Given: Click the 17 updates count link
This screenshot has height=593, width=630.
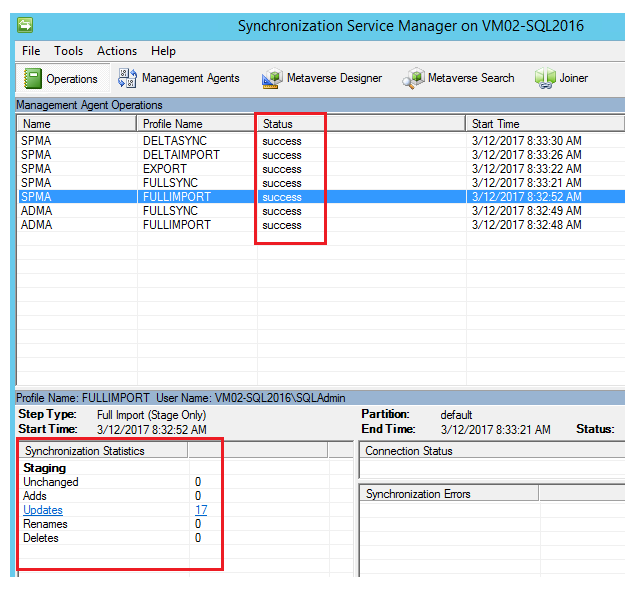Looking at the screenshot, I should (201, 510).
